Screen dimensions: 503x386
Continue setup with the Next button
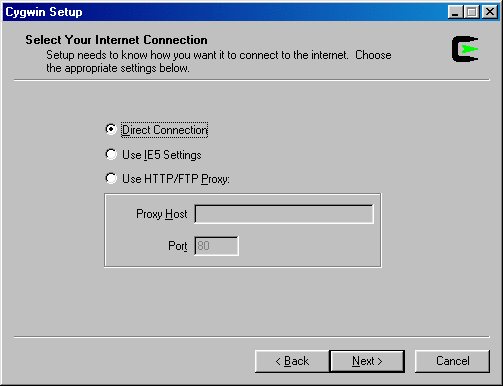(367, 361)
